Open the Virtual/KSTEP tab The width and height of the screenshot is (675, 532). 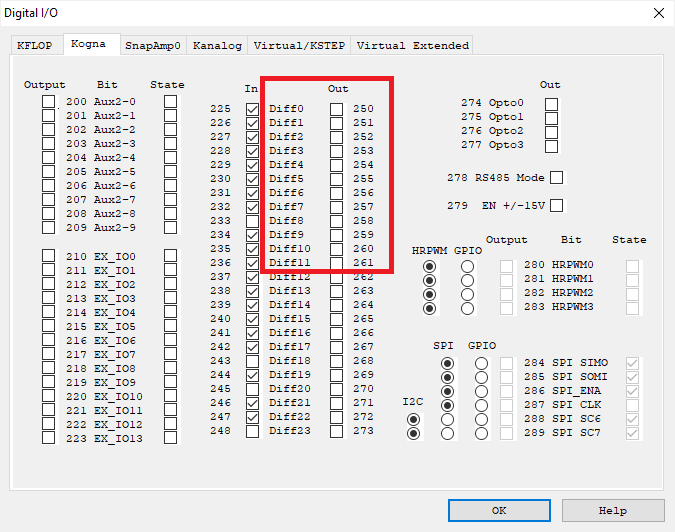pyautogui.click(x=299, y=45)
